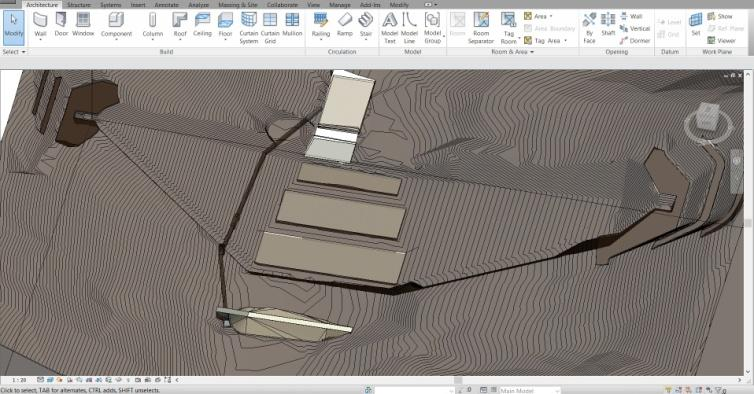This screenshot has height=394, width=754.
Task: Select the Window tool
Action: click(x=83, y=25)
